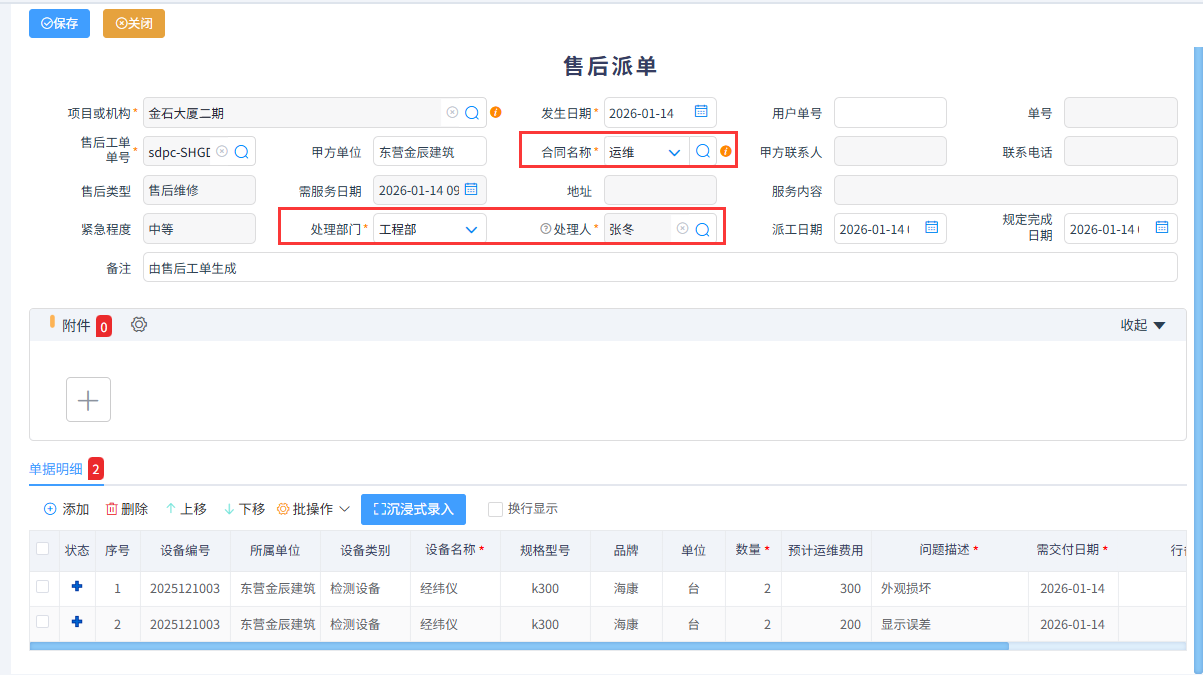Expand row 1 details via the plus icon
Viewport: 1203px width, 675px height.
77,589
